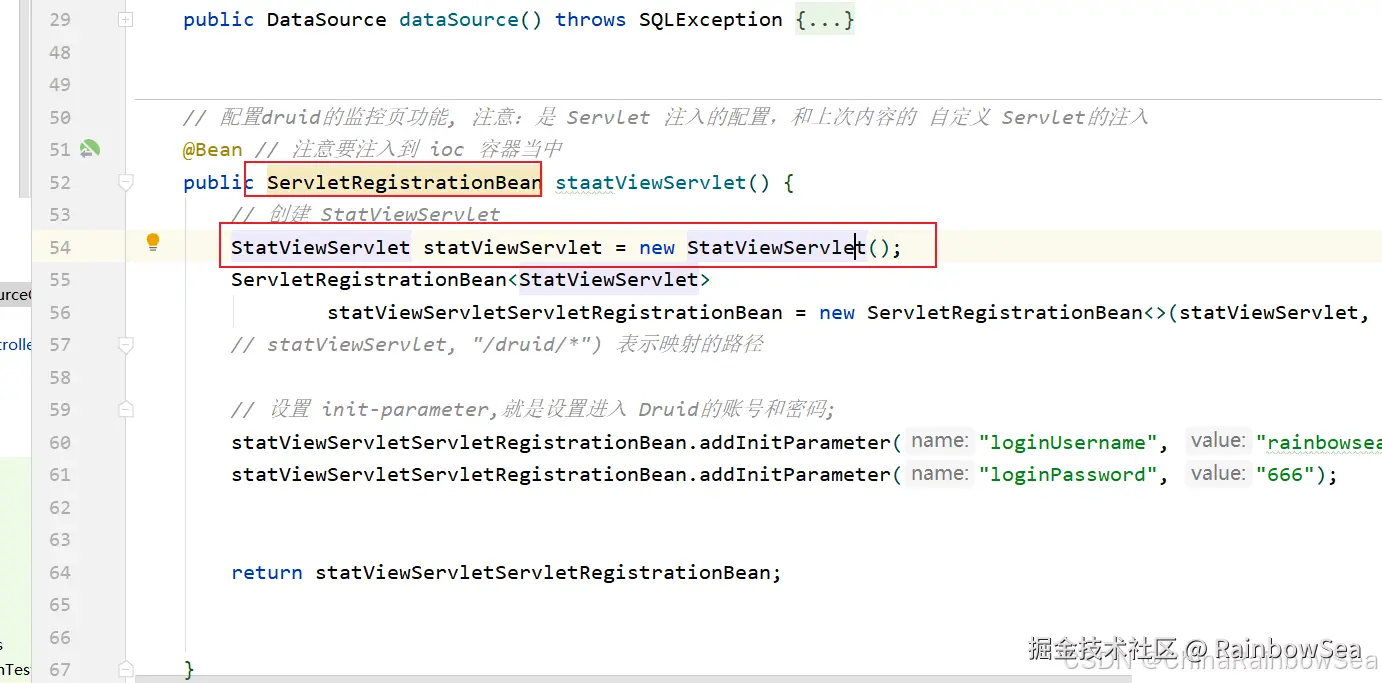Click the ServletRegistrationBean return type on line 52
This screenshot has width=1382, height=683.
coord(404,182)
